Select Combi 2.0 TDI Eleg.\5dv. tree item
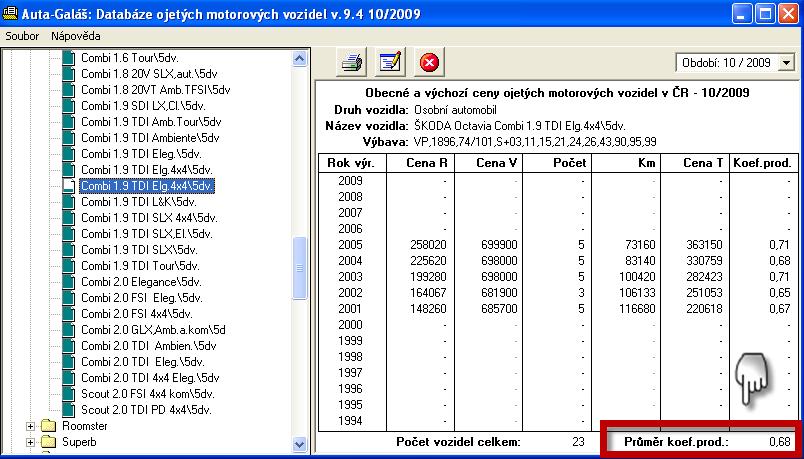Viewport: 804px width, 459px height. [x=143, y=362]
